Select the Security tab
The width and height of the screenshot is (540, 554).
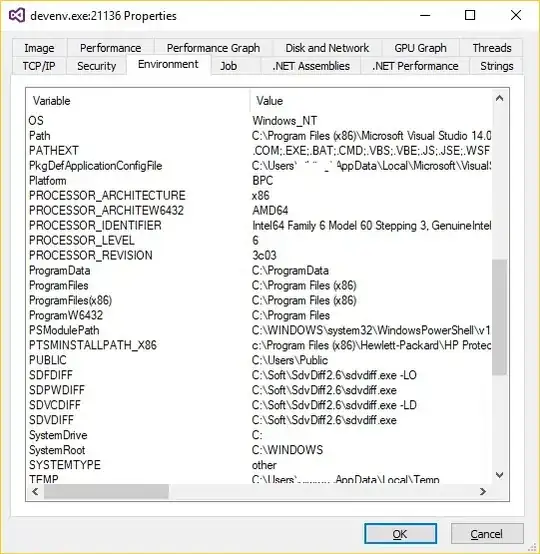(96, 66)
